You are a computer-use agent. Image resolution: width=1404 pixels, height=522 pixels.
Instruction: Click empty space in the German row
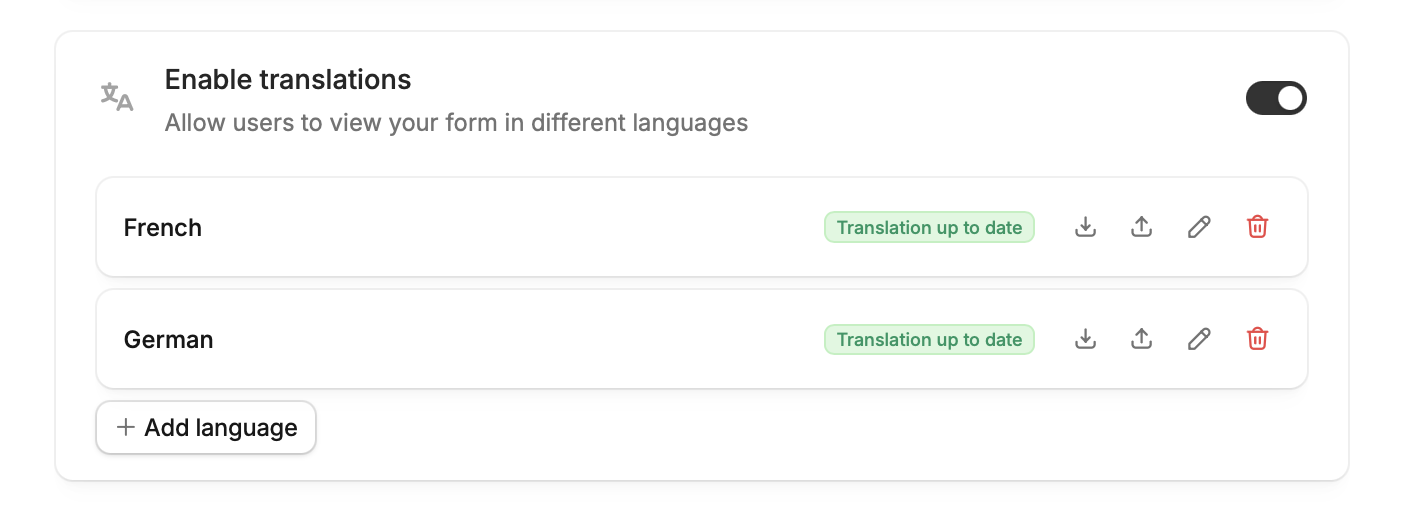[x=510, y=339]
